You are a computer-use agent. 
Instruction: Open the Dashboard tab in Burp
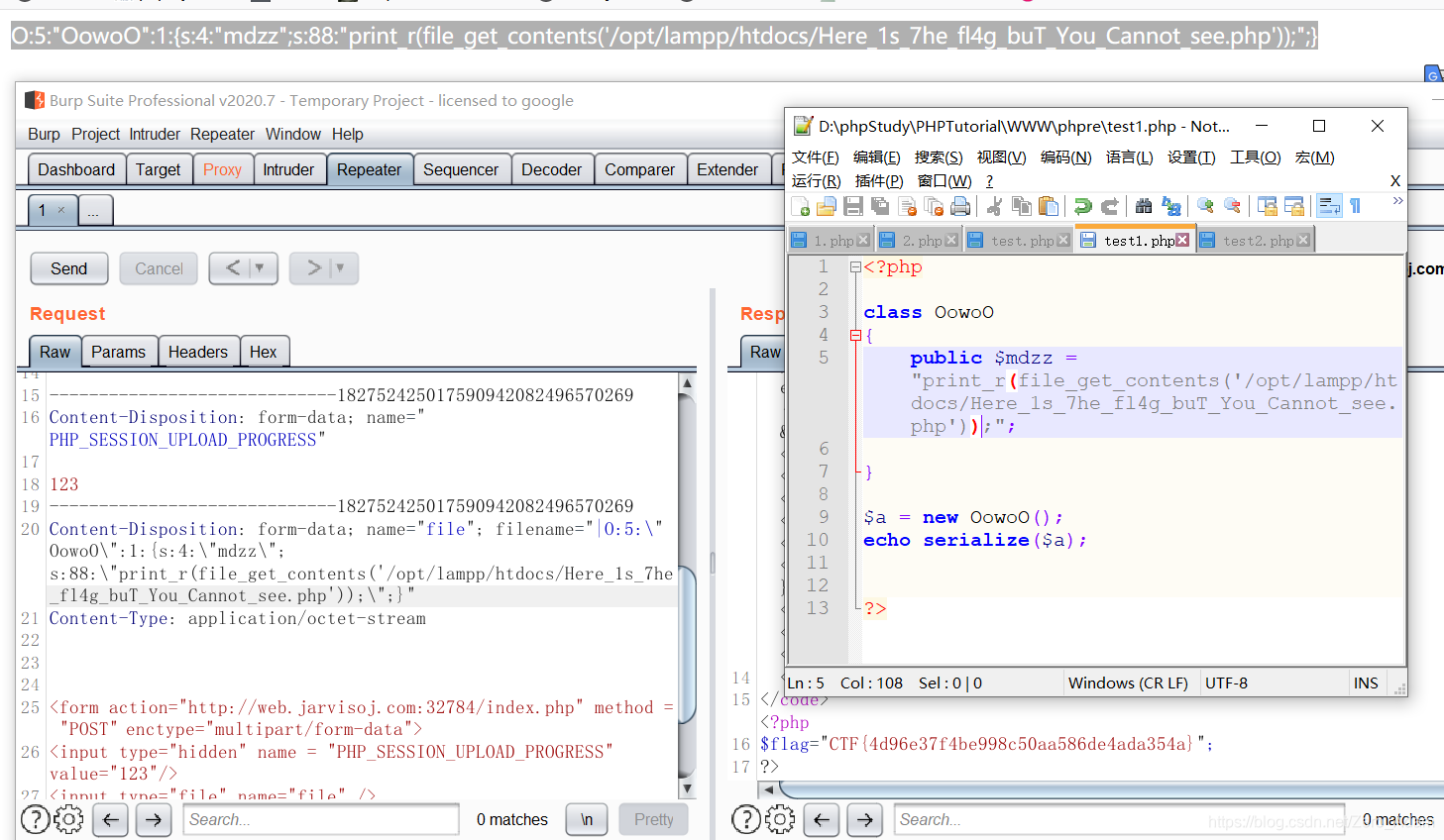[76, 169]
